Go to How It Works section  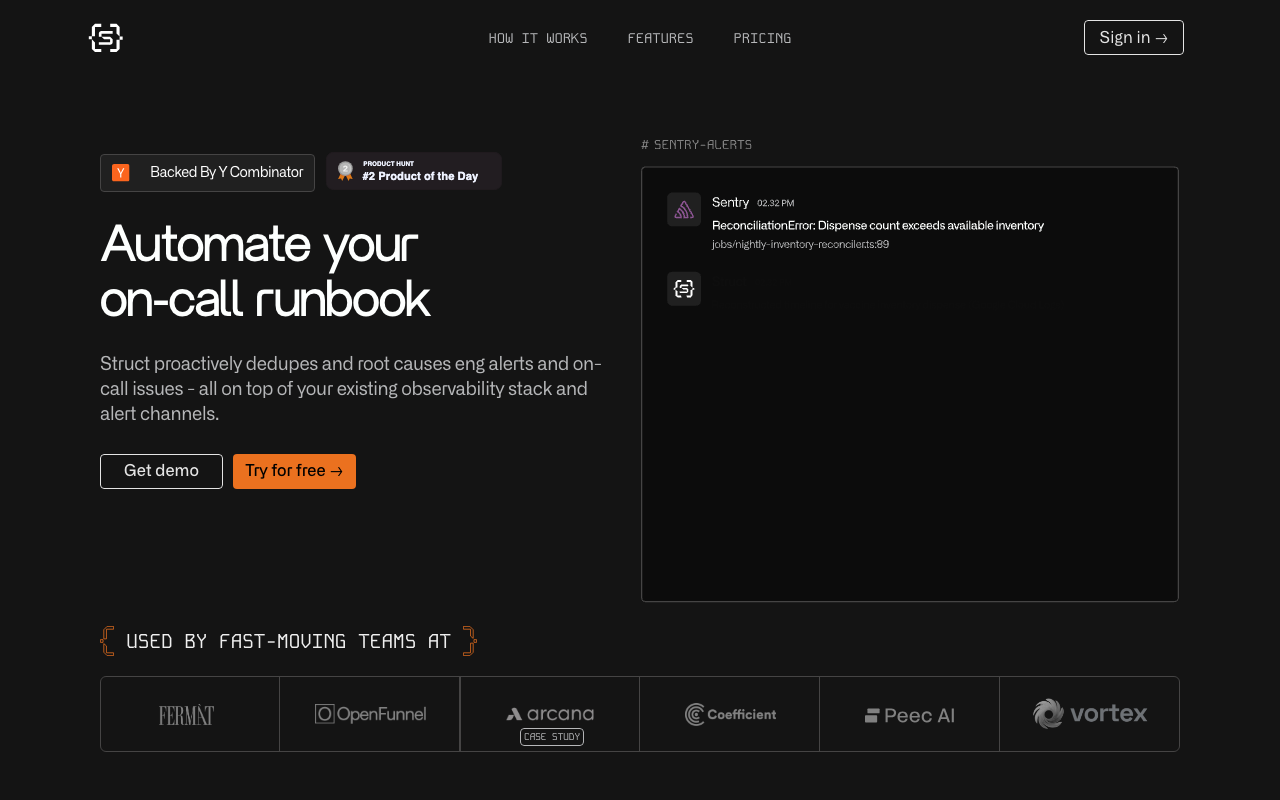click(x=538, y=38)
